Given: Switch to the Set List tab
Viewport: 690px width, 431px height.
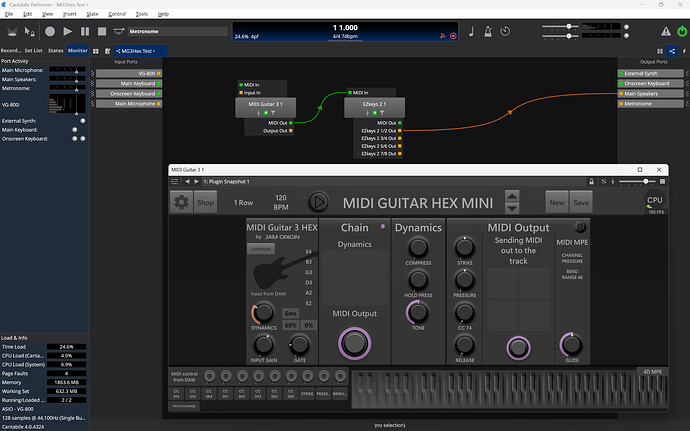Looking at the screenshot, I should (x=33, y=49).
